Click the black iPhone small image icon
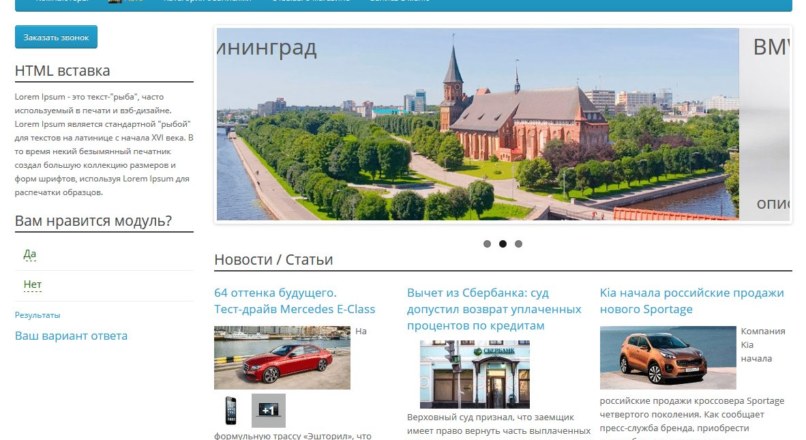This screenshot has height=440, width=806. [x=231, y=410]
